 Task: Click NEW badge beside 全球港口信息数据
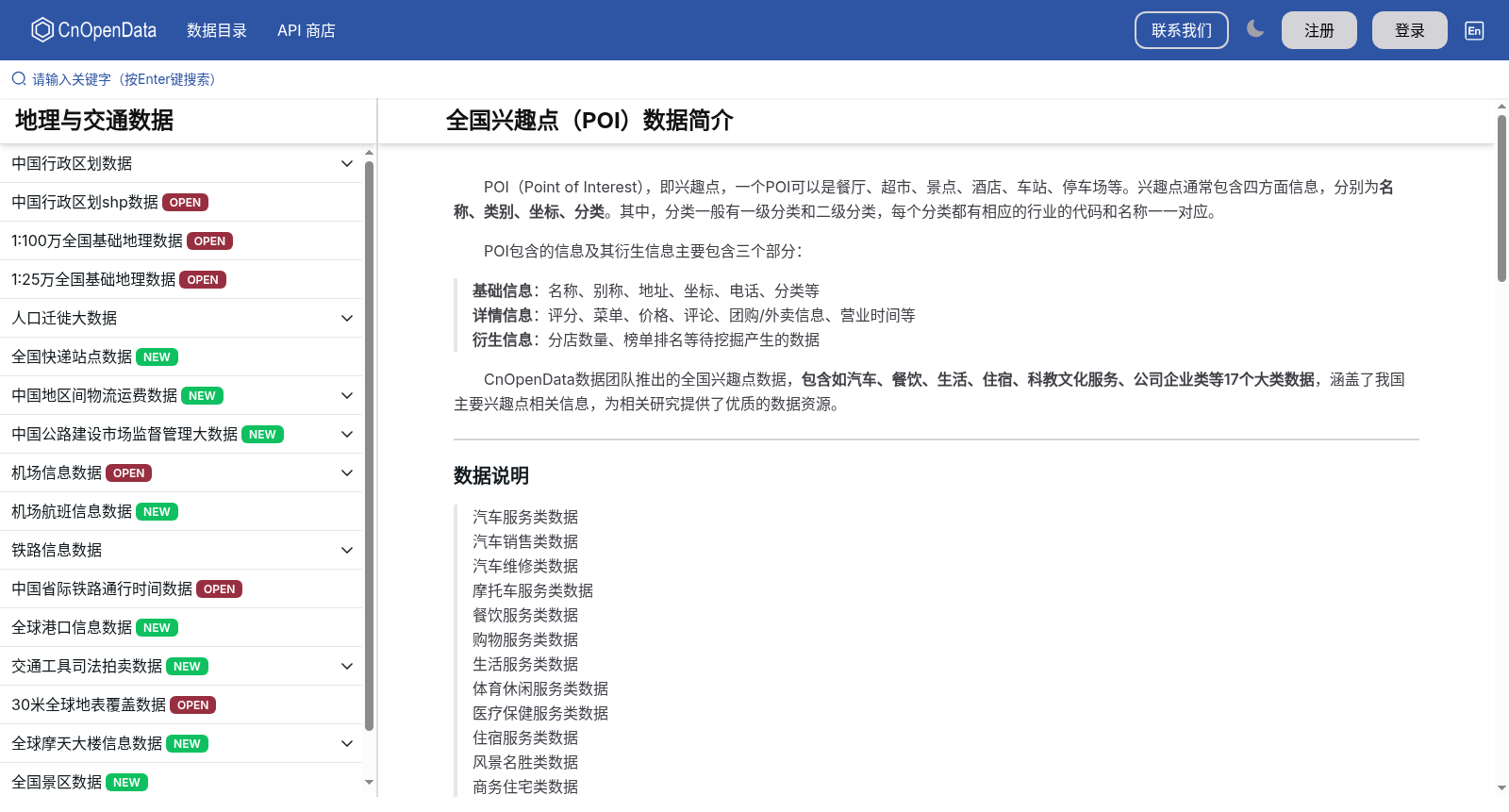[x=157, y=628]
